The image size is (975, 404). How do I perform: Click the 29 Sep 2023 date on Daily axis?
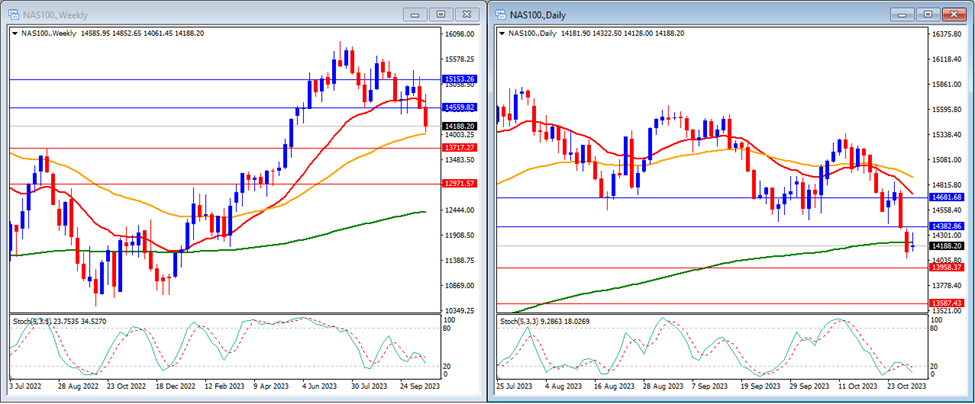[x=810, y=385]
